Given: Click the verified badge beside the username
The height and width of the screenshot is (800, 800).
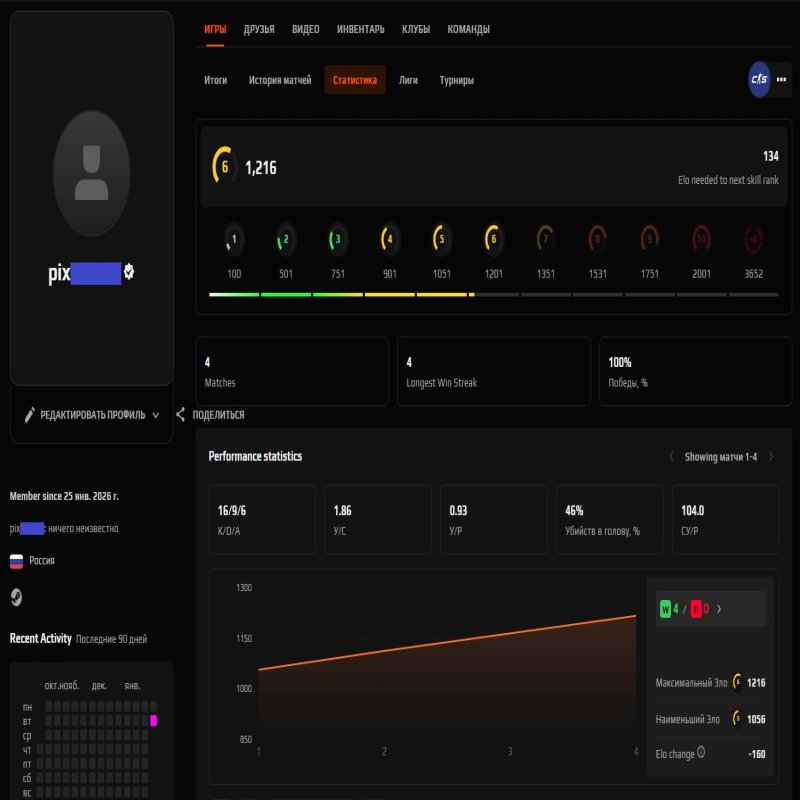Looking at the screenshot, I should coord(129,270).
